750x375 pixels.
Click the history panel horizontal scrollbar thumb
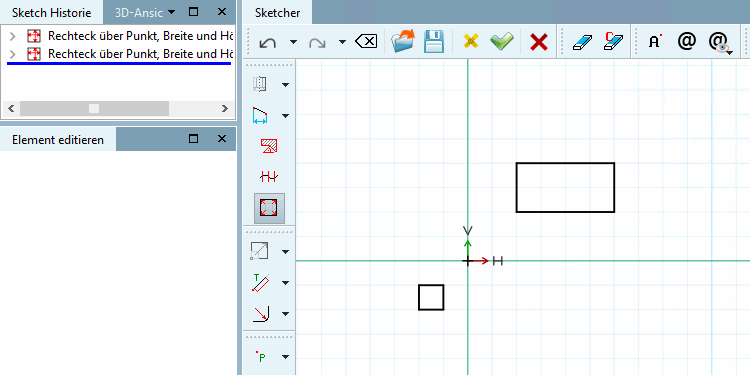coord(94,109)
